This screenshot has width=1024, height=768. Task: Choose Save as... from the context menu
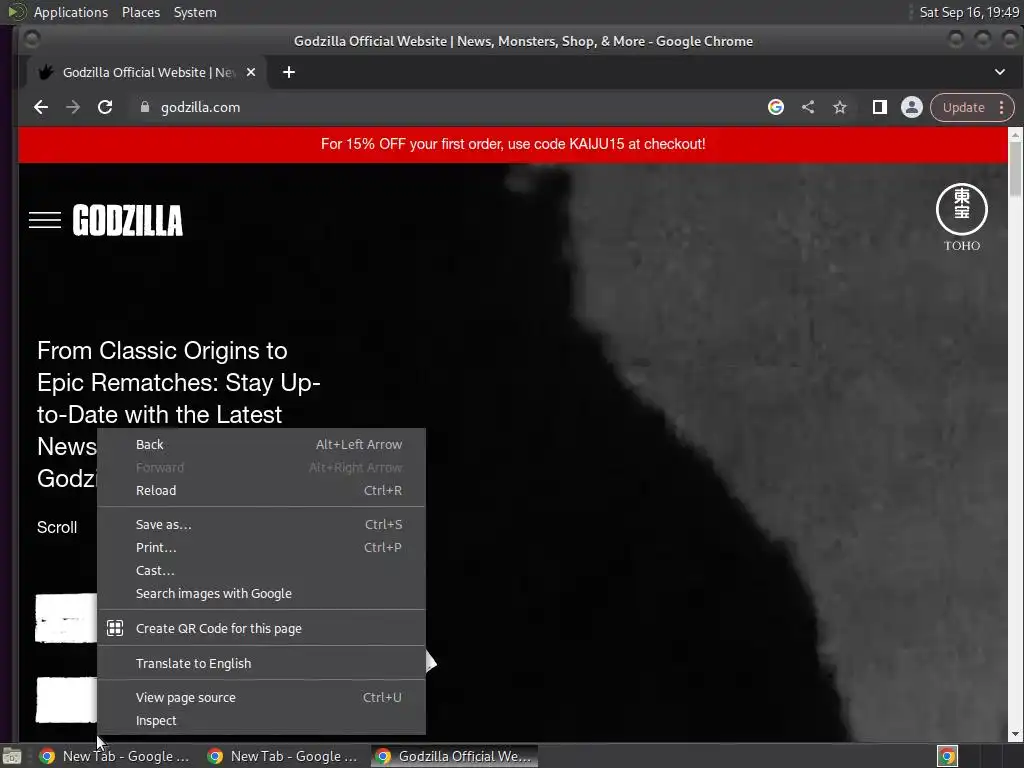pos(261,524)
